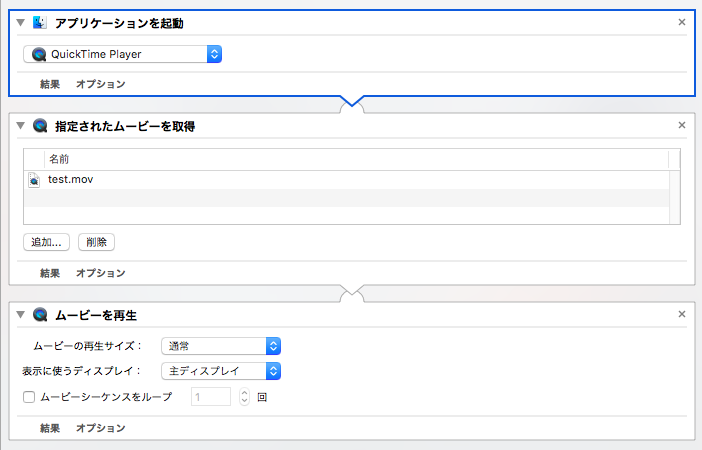Click the loop count stepper arrows
The width and height of the screenshot is (702, 450).
[x=244, y=397]
